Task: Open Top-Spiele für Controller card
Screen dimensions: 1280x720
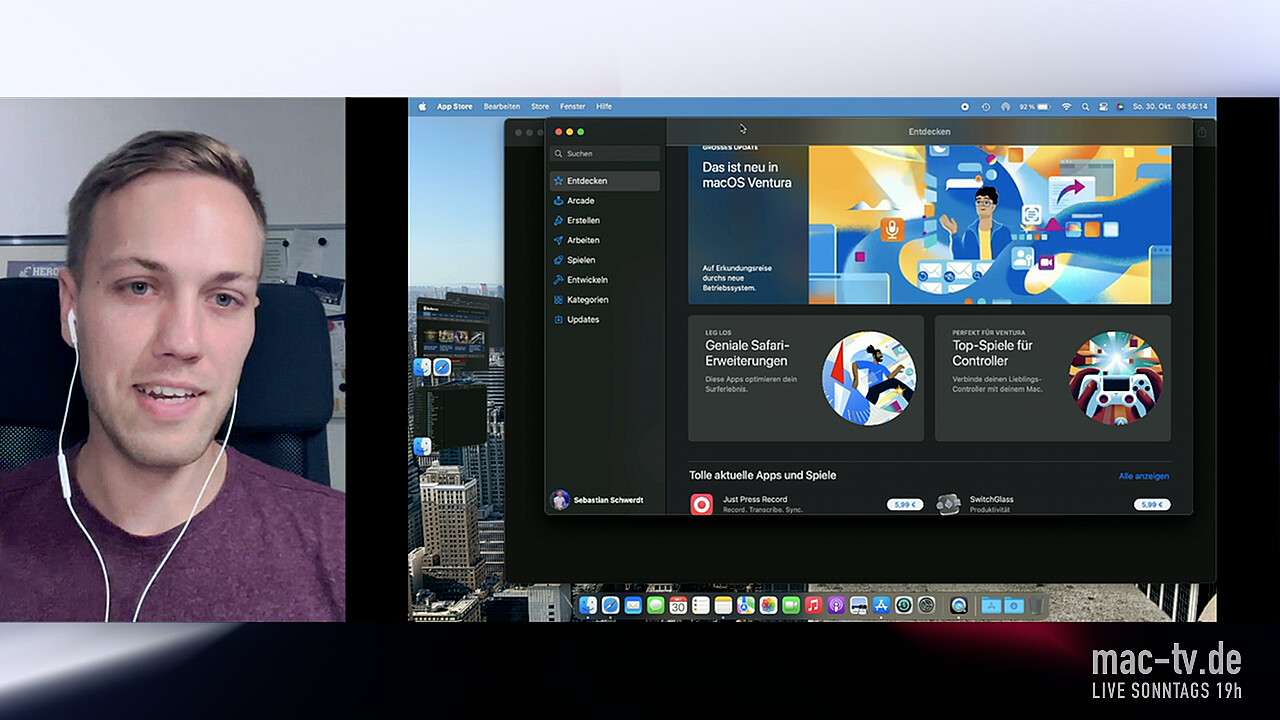Action: pyautogui.click(x=1053, y=378)
